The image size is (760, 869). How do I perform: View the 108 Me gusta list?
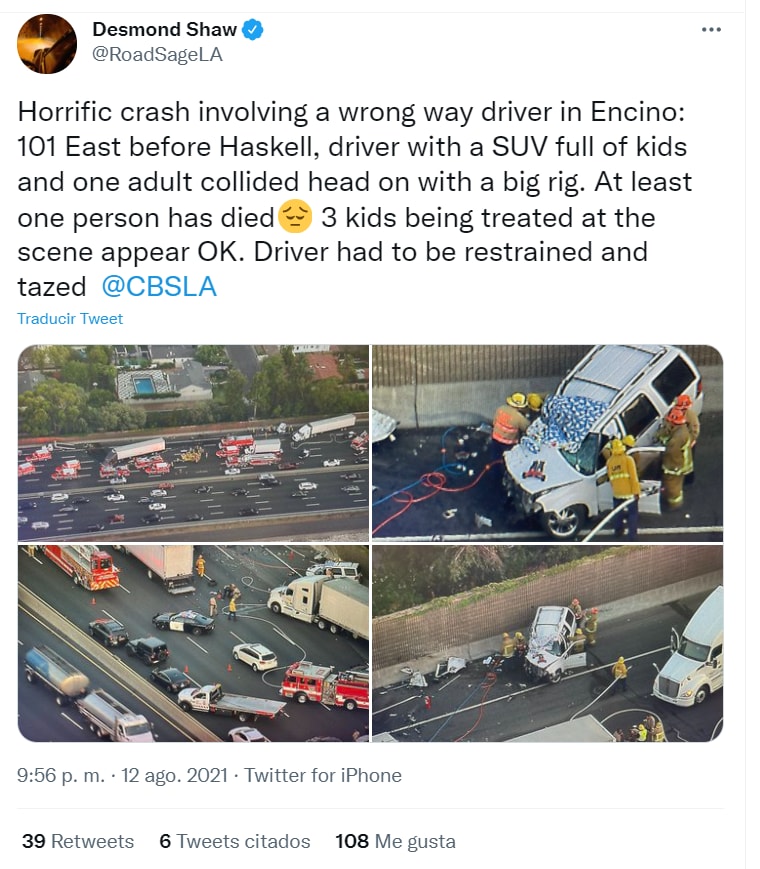395,841
